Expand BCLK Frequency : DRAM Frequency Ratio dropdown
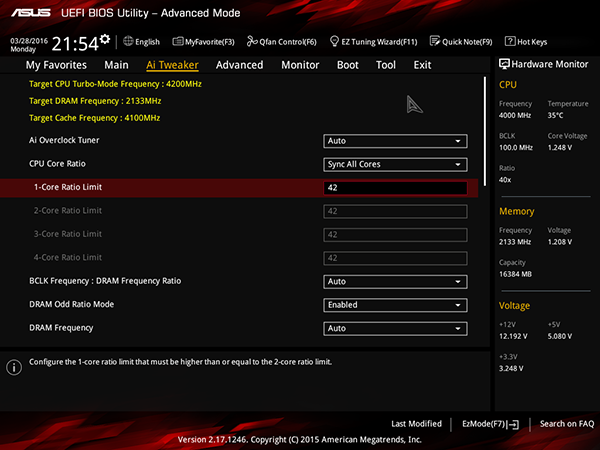 pyautogui.click(x=395, y=282)
